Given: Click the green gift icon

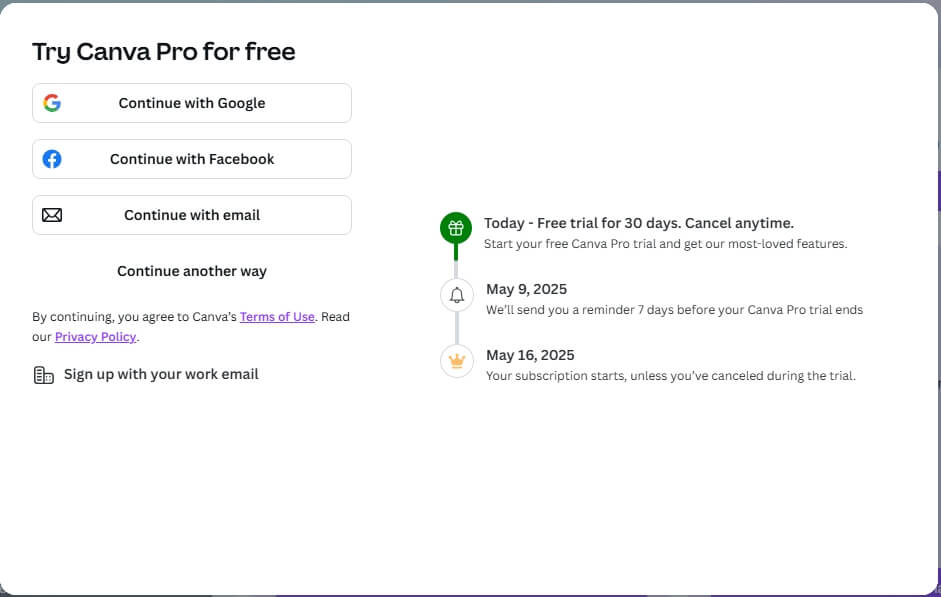Looking at the screenshot, I should click(x=456, y=228).
